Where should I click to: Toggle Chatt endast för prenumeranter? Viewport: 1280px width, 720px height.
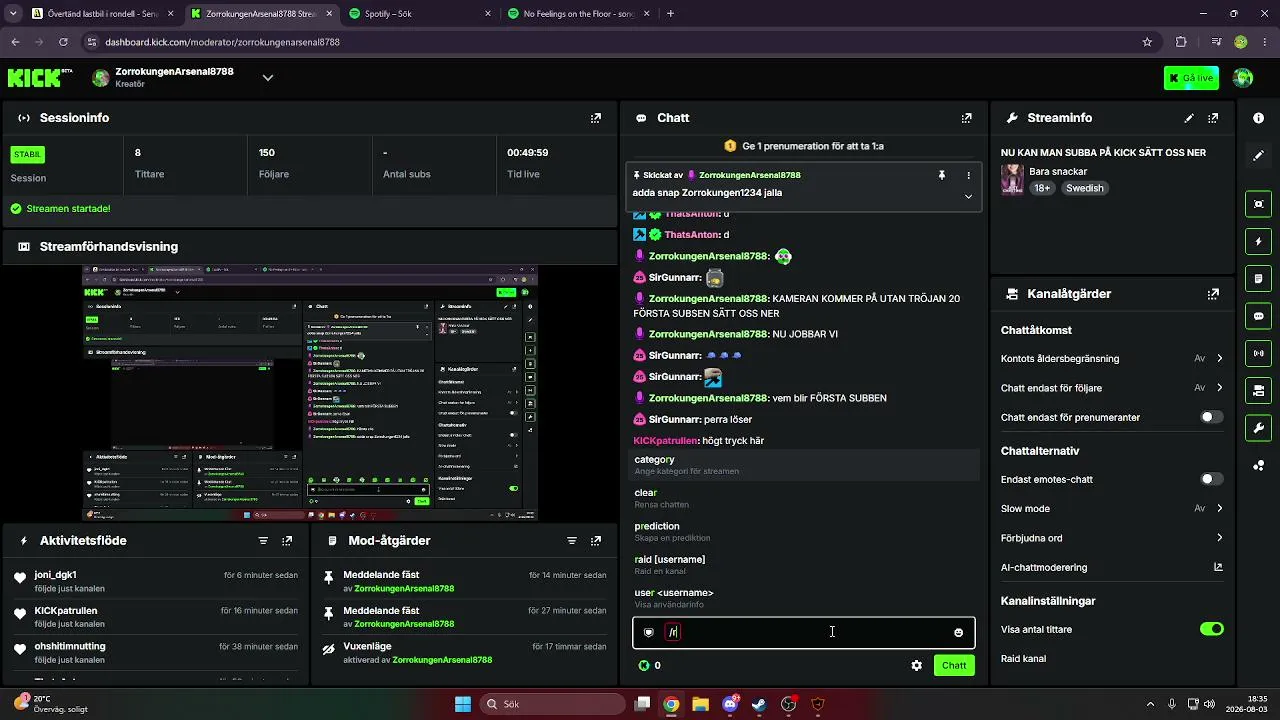pos(1211,417)
